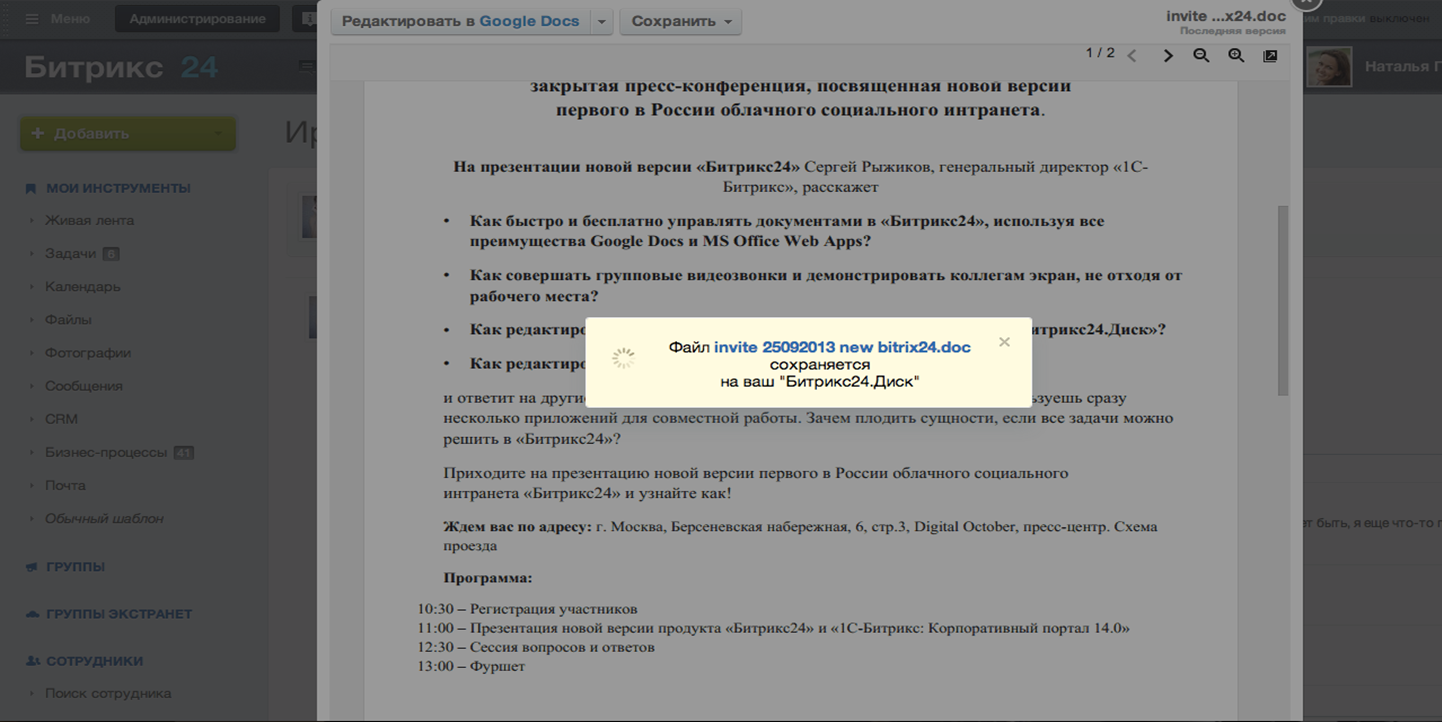Open 'Сообщения' in sidebar
The height and width of the screenshot is (722, 1442).
83,385
